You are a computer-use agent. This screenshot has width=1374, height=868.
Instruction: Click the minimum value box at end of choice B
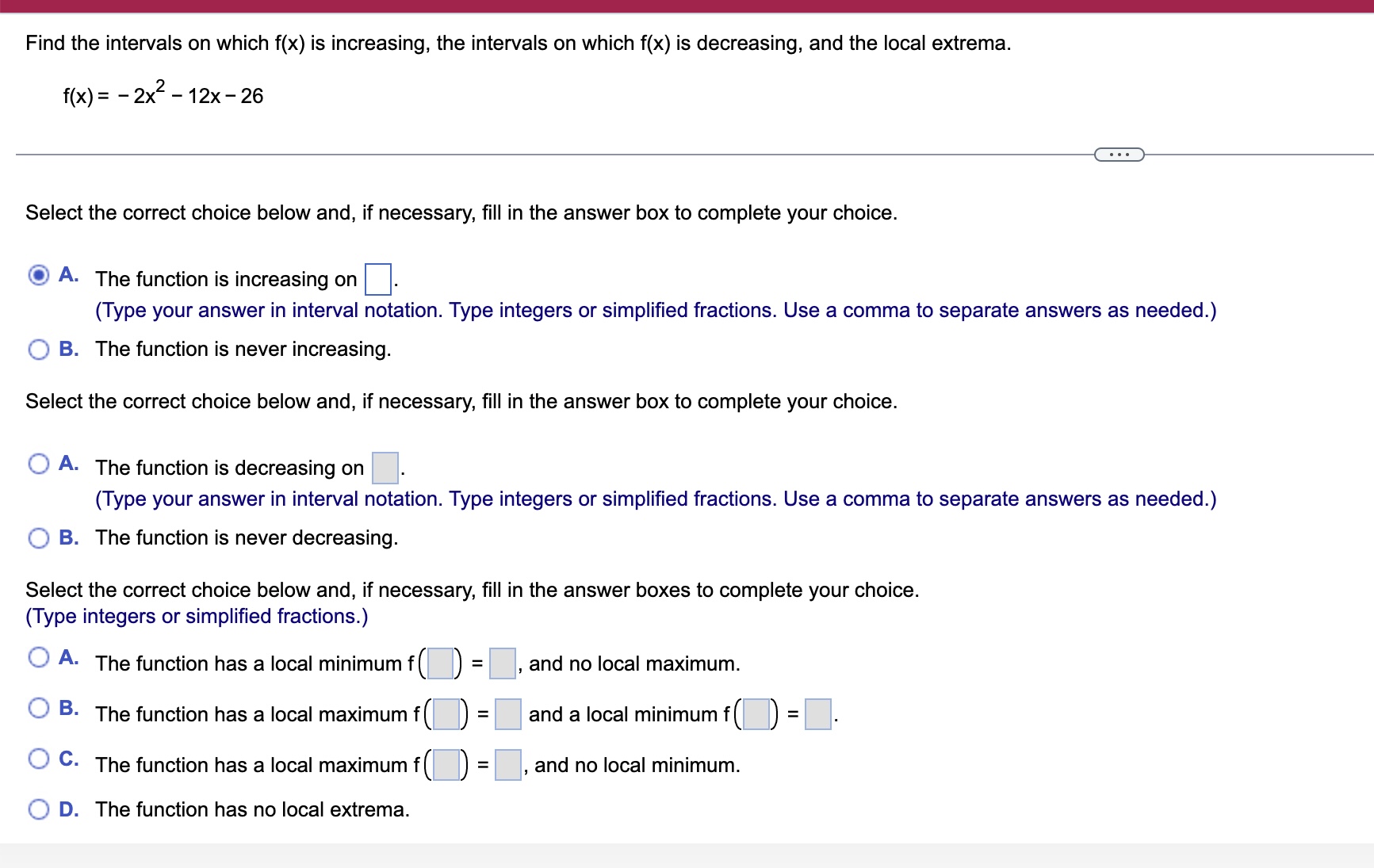[817, 714]
